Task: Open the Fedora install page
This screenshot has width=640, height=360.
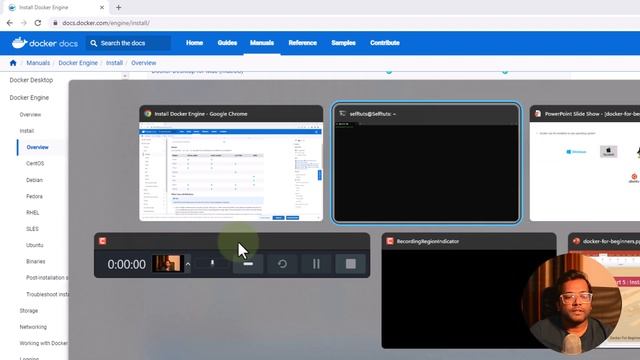Action: tap(34, 196)
